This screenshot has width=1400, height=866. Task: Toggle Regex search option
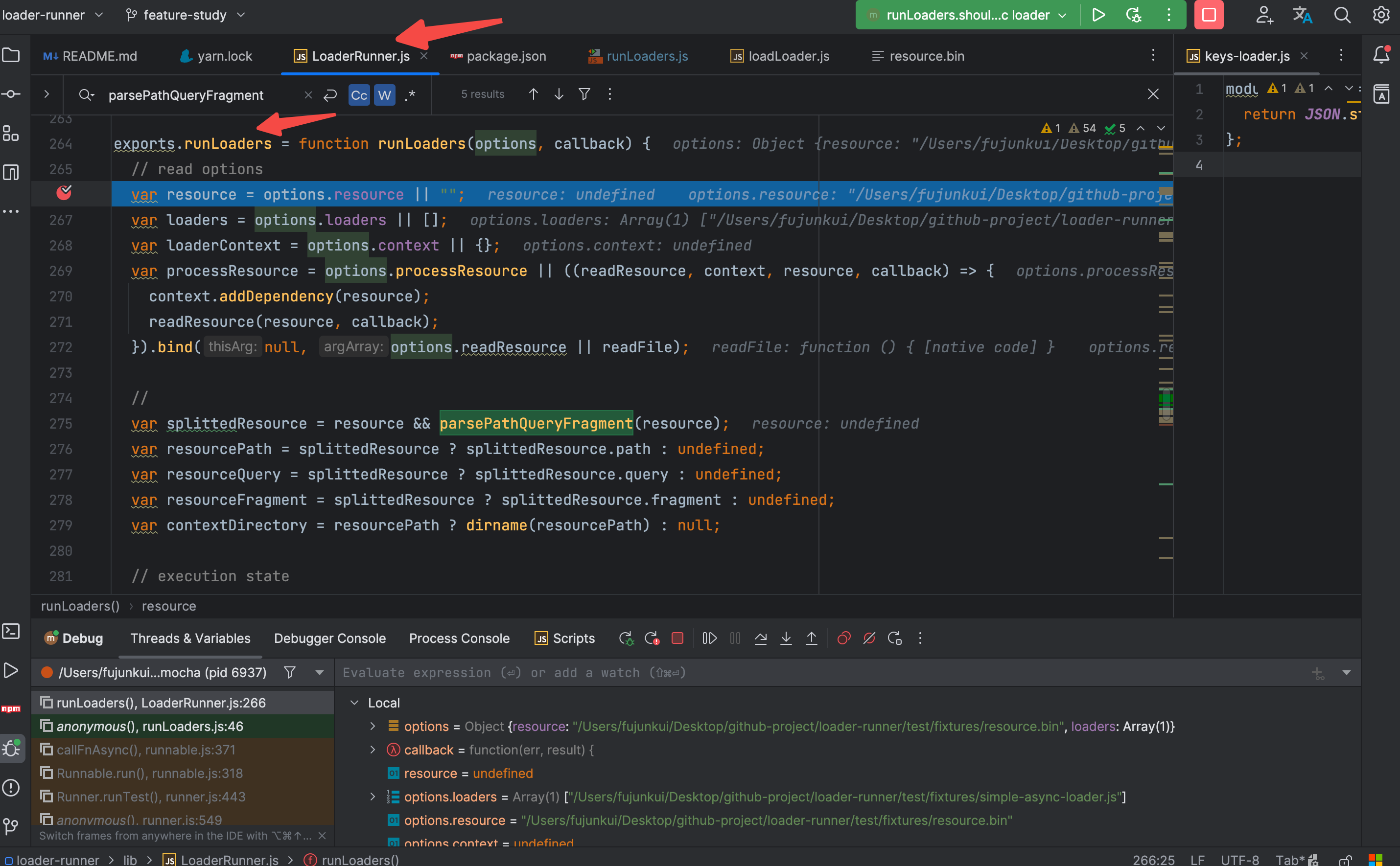(x=410, y=95)
